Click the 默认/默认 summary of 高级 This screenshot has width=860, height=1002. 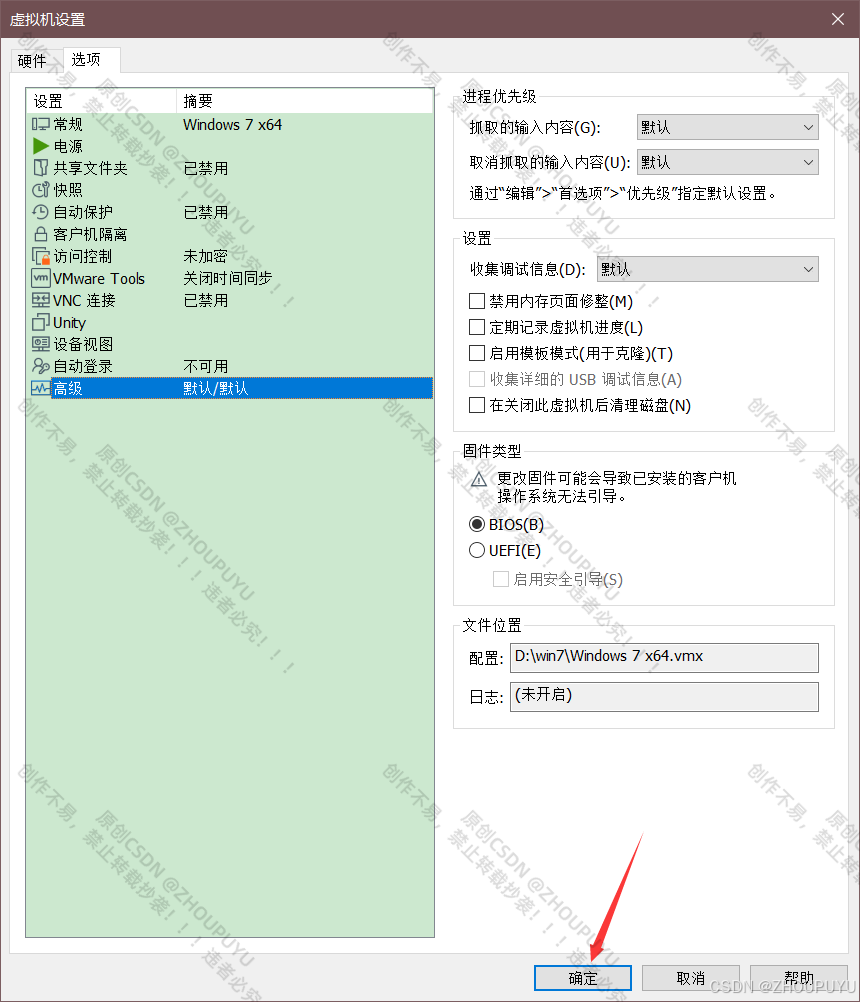point(215,389)
